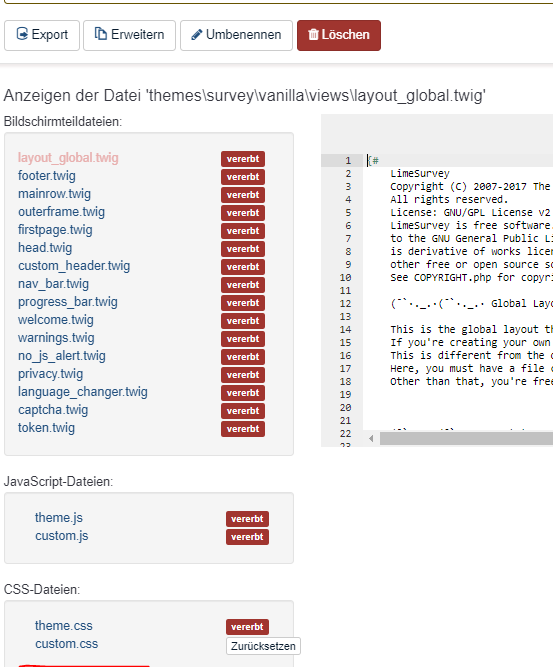Open custom_header.twig file

pyautogui.click(x=74, y=266)
